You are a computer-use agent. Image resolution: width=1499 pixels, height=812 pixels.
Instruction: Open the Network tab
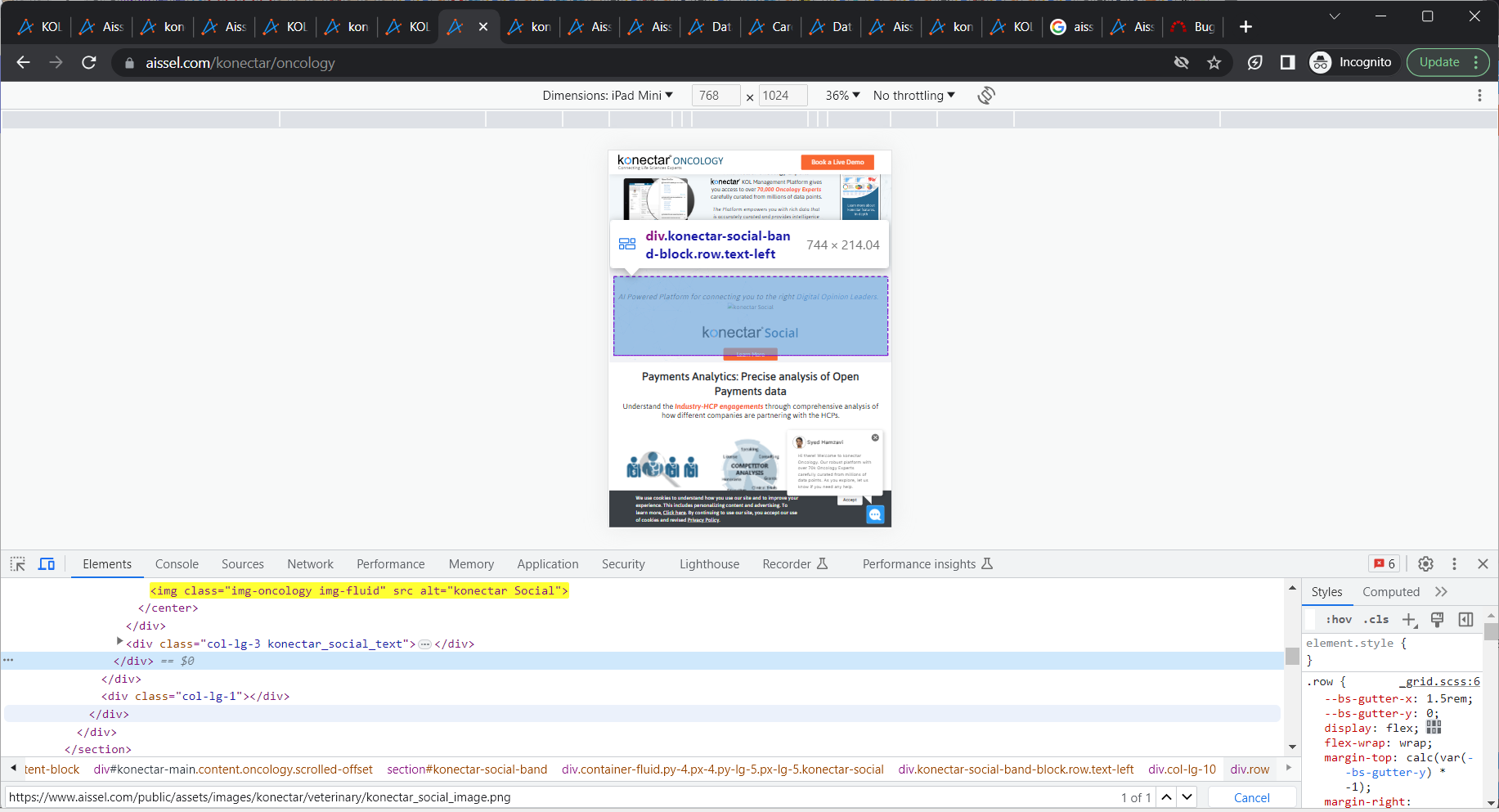tap(310, 564)
